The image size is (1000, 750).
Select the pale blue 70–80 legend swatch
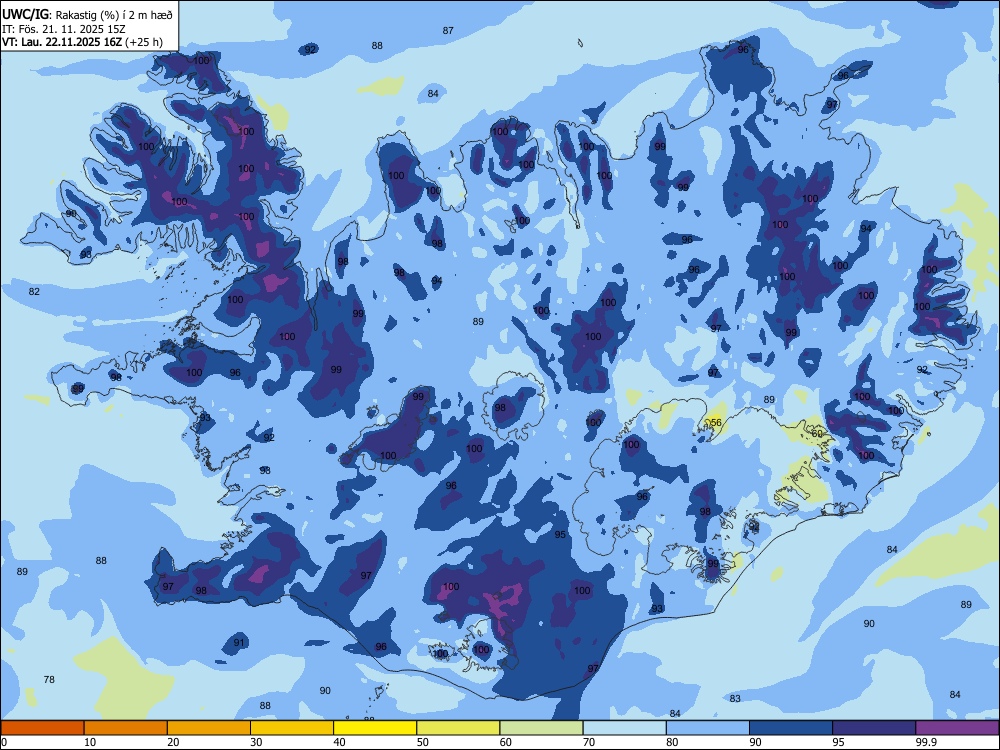tap(625, 728)
